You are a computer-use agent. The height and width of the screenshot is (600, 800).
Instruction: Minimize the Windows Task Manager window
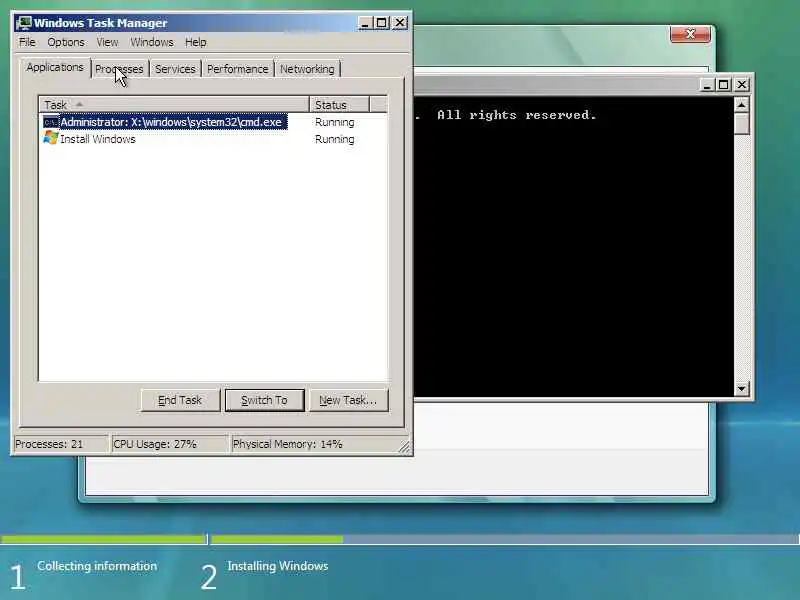pos(365,23)
